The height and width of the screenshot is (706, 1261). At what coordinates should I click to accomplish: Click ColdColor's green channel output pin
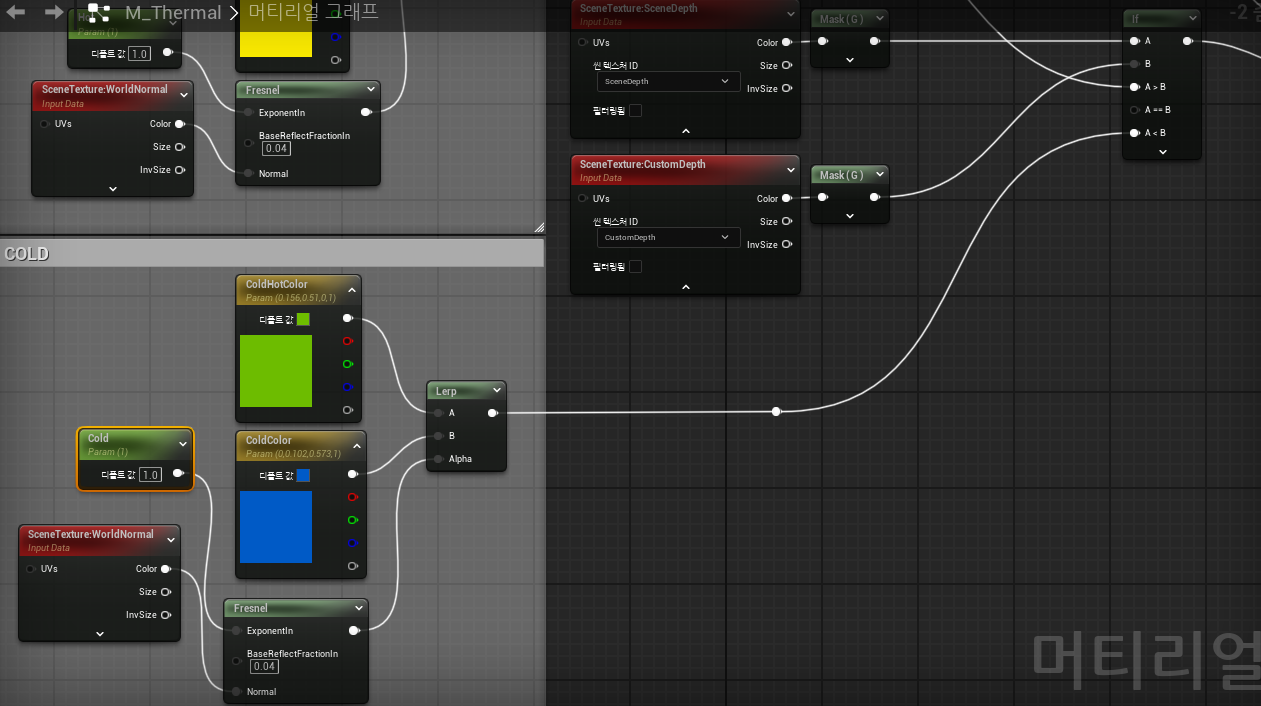pyautogui.click(x=352, y=520)
